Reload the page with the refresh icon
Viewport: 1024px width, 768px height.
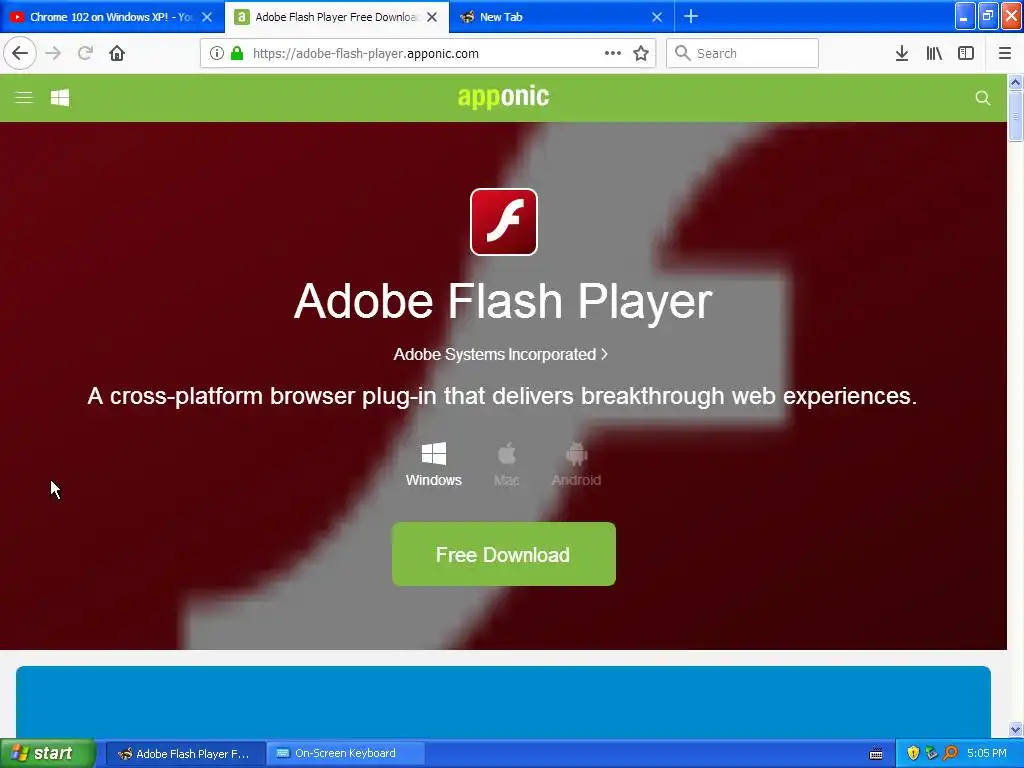click(85, 53)
